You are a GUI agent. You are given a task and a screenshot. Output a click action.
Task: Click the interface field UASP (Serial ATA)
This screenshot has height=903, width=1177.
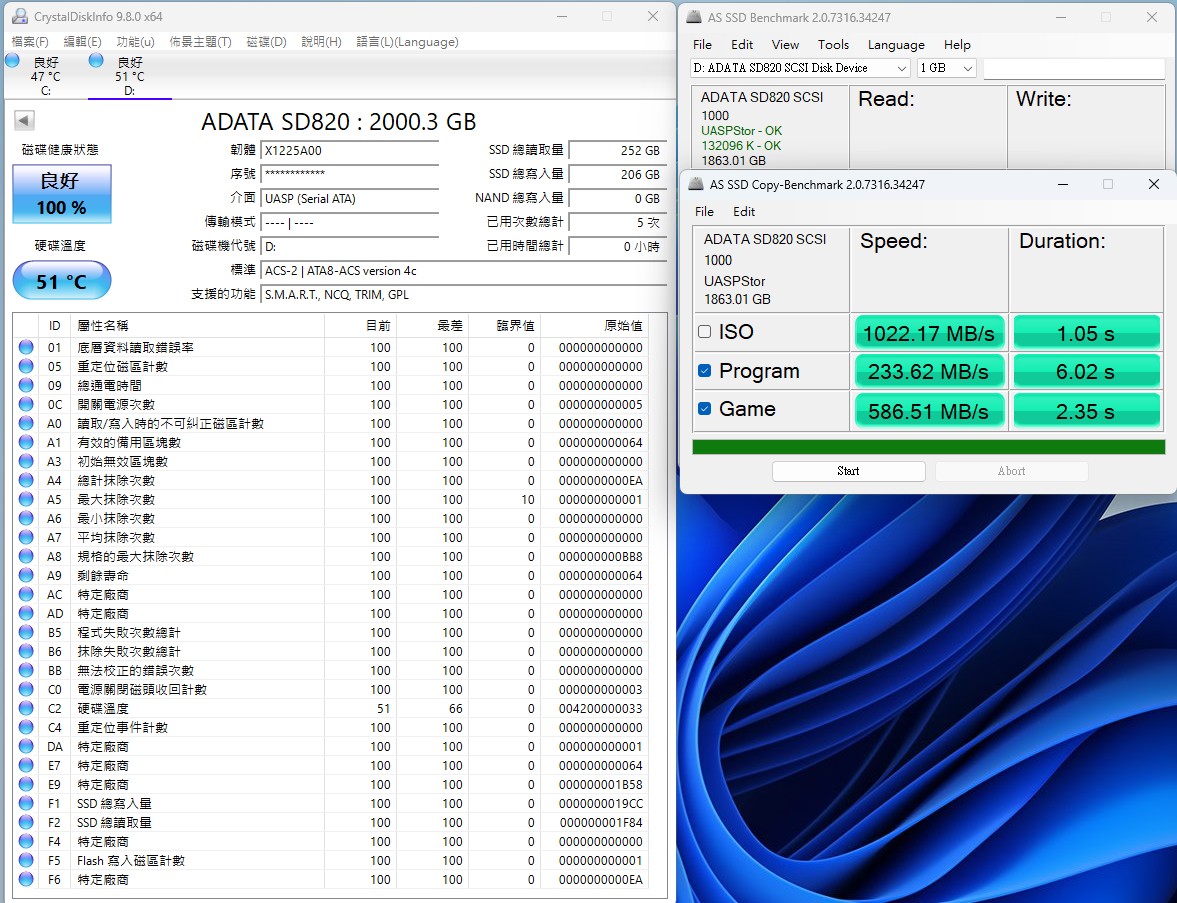(350, 198)
